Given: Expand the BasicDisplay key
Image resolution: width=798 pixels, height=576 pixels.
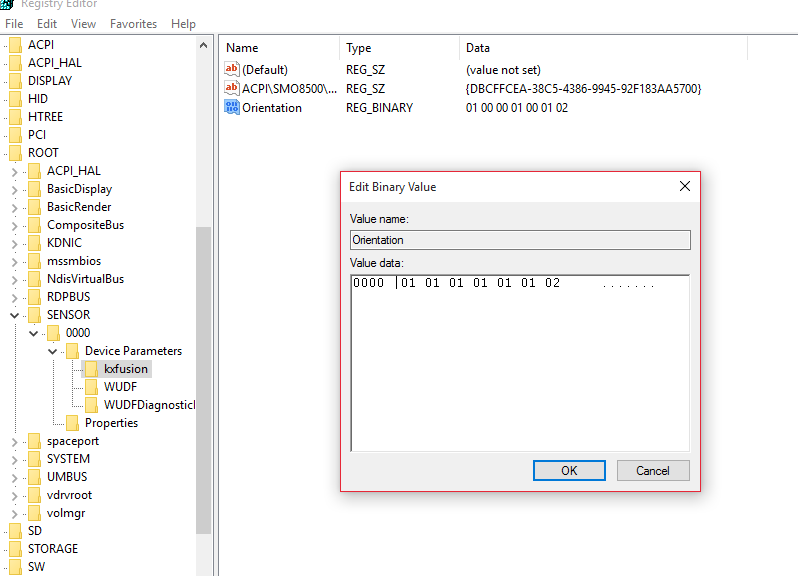Looking at the screenshot, I should pyautogui.click(x=14, y=189).
